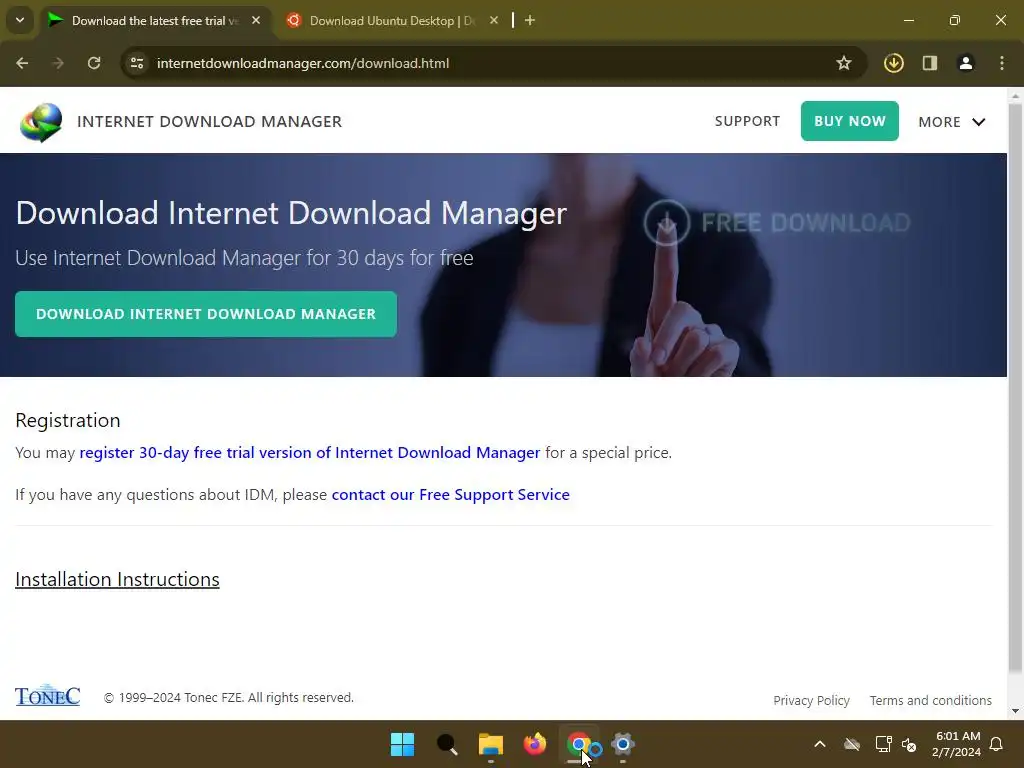Launch Firefox from the taskbar
Screen dimensions: 1024x768
tap(535, 744)
